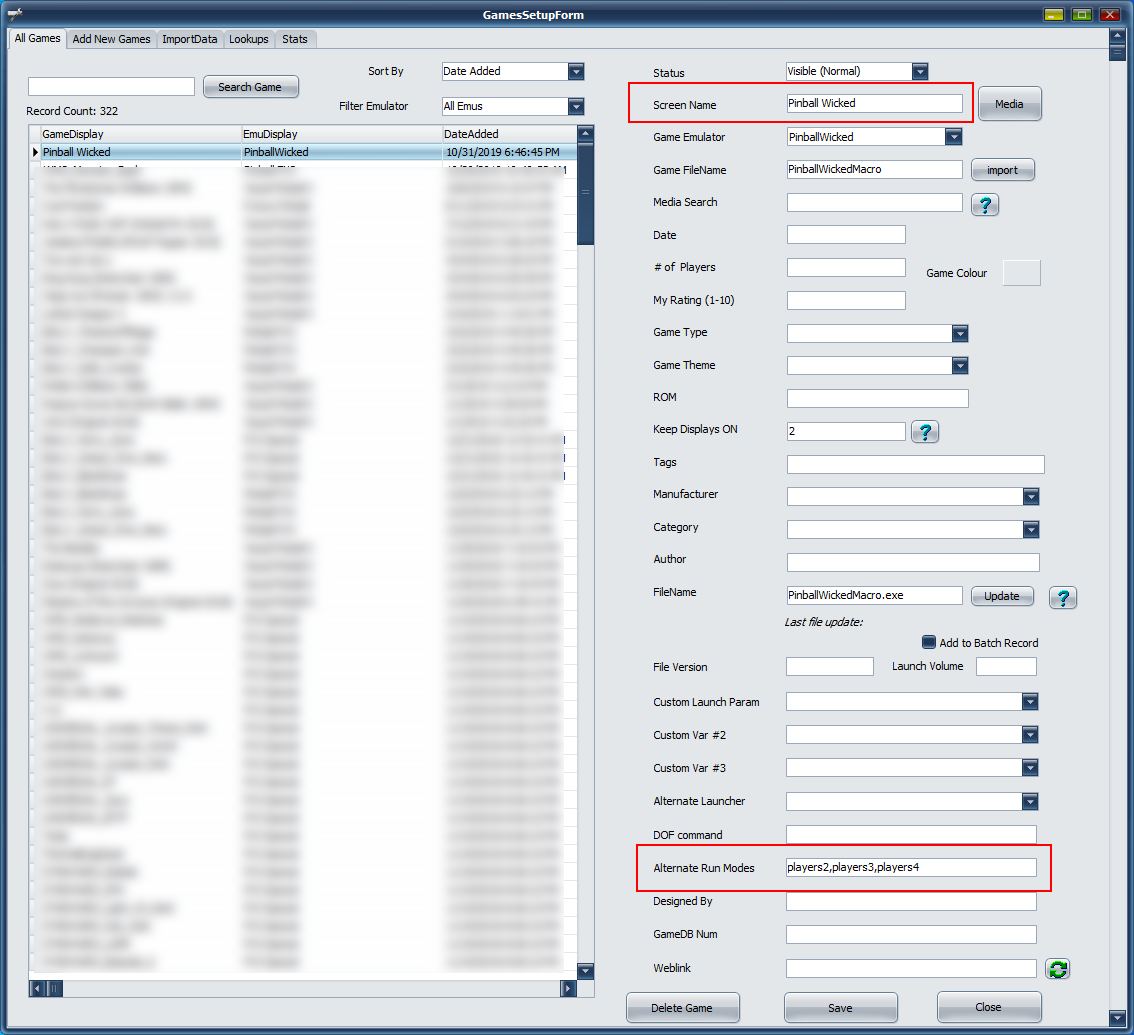The width and height of the screenshot is (1134, 1035).
Task: Click the Delete Game button
Action: [x=682, y=1008]
